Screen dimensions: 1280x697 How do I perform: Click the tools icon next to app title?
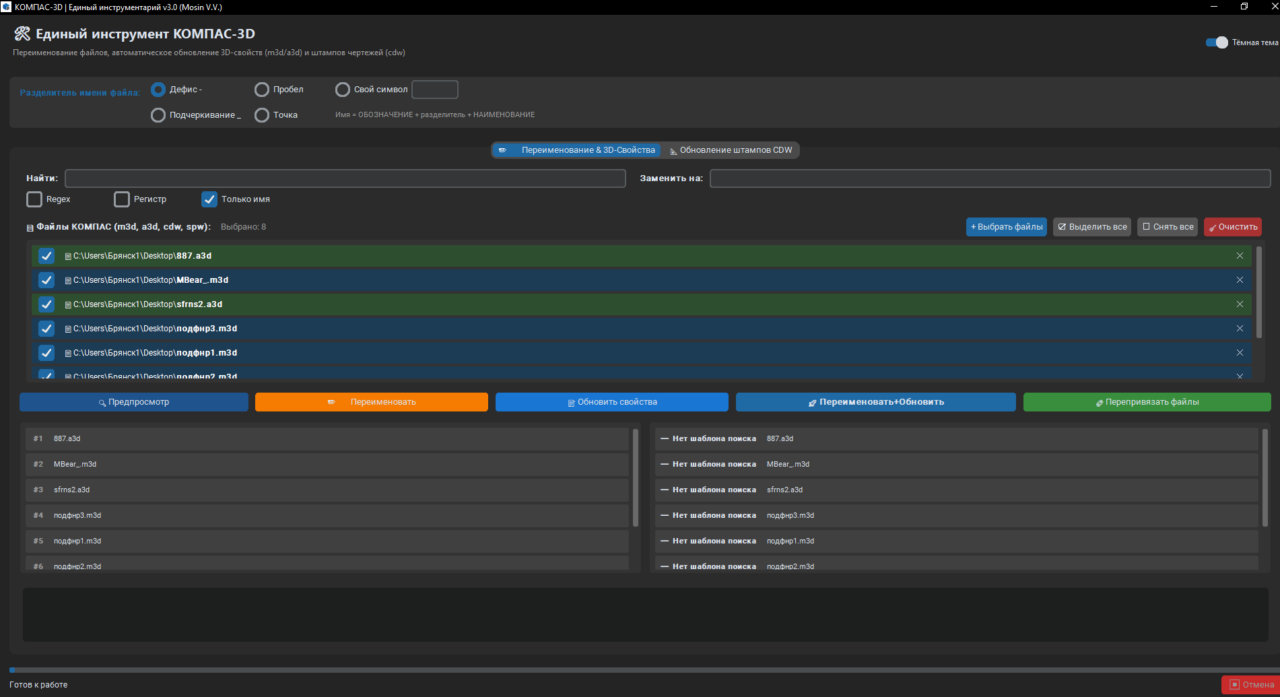[x=21, y=34]
